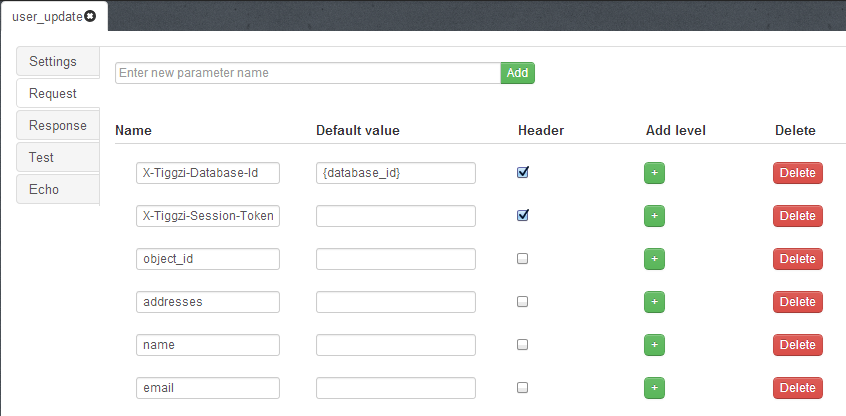Add level to X-Tiggzi-Session-Token parameter
Viewport: 846px width, 416px height.
click(654, 216)
